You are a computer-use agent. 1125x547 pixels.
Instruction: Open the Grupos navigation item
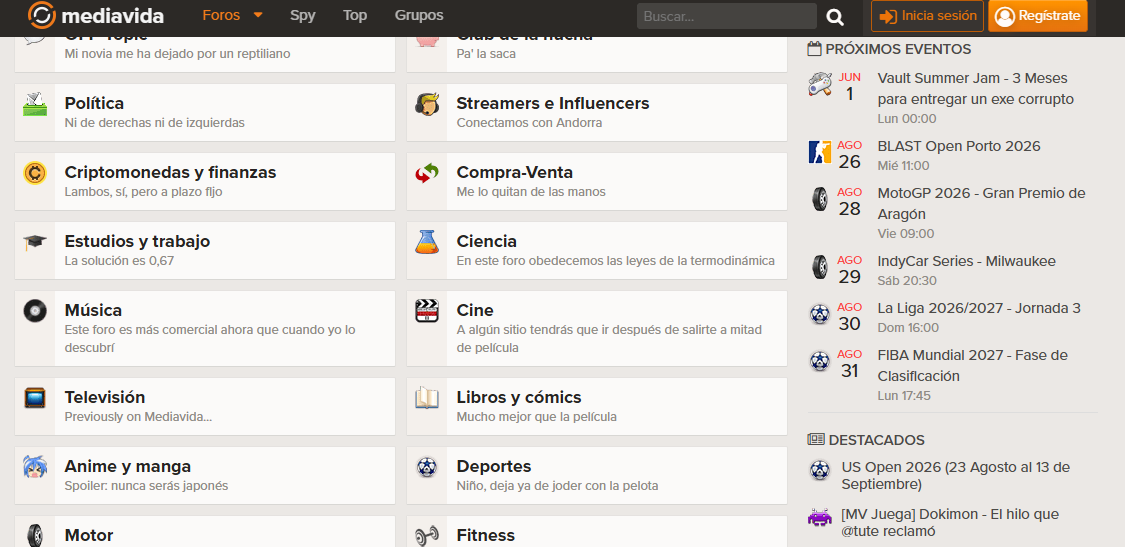[x=419, y=15]
